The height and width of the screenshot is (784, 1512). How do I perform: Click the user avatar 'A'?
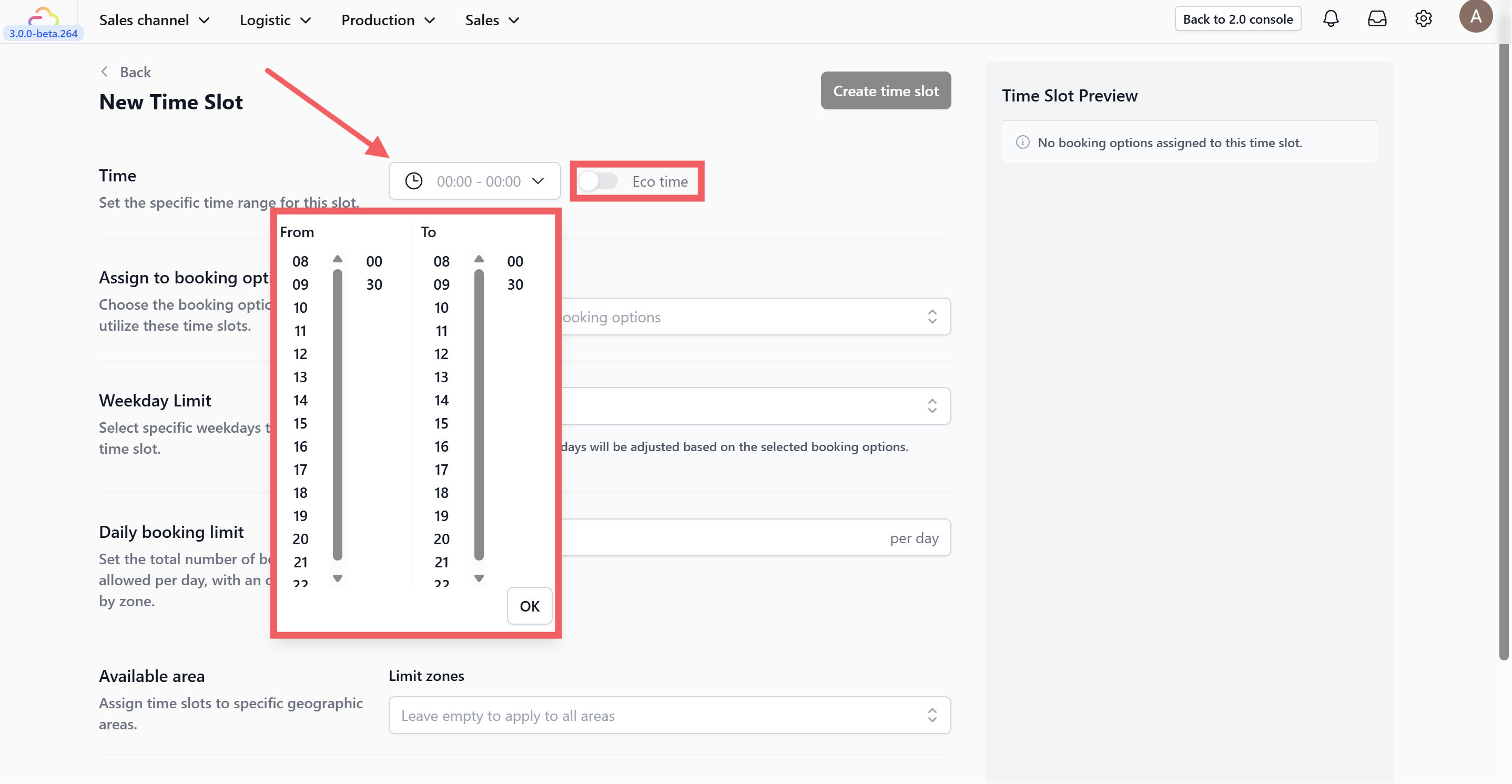click(x=1475, y=16)
